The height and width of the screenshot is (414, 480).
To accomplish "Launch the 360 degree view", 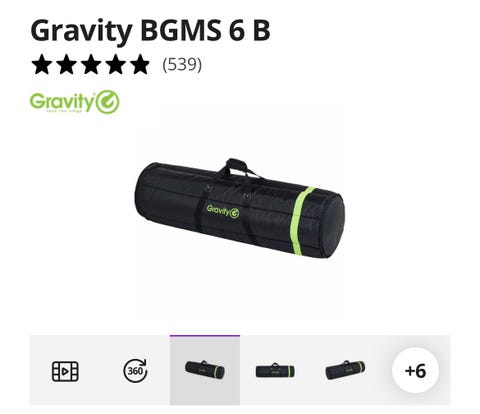I will [x=135, y=370].
